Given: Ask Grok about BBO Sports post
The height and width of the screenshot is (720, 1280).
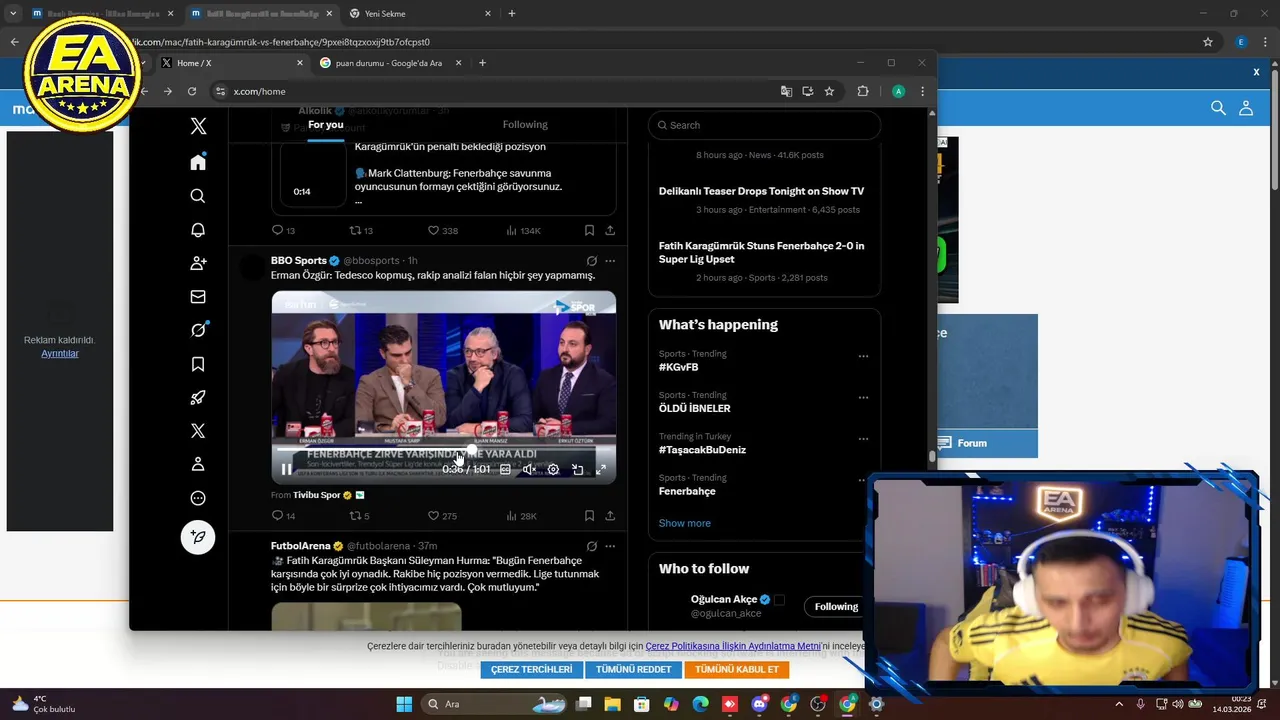Looking at the screenshot, I should click(591, 261).
